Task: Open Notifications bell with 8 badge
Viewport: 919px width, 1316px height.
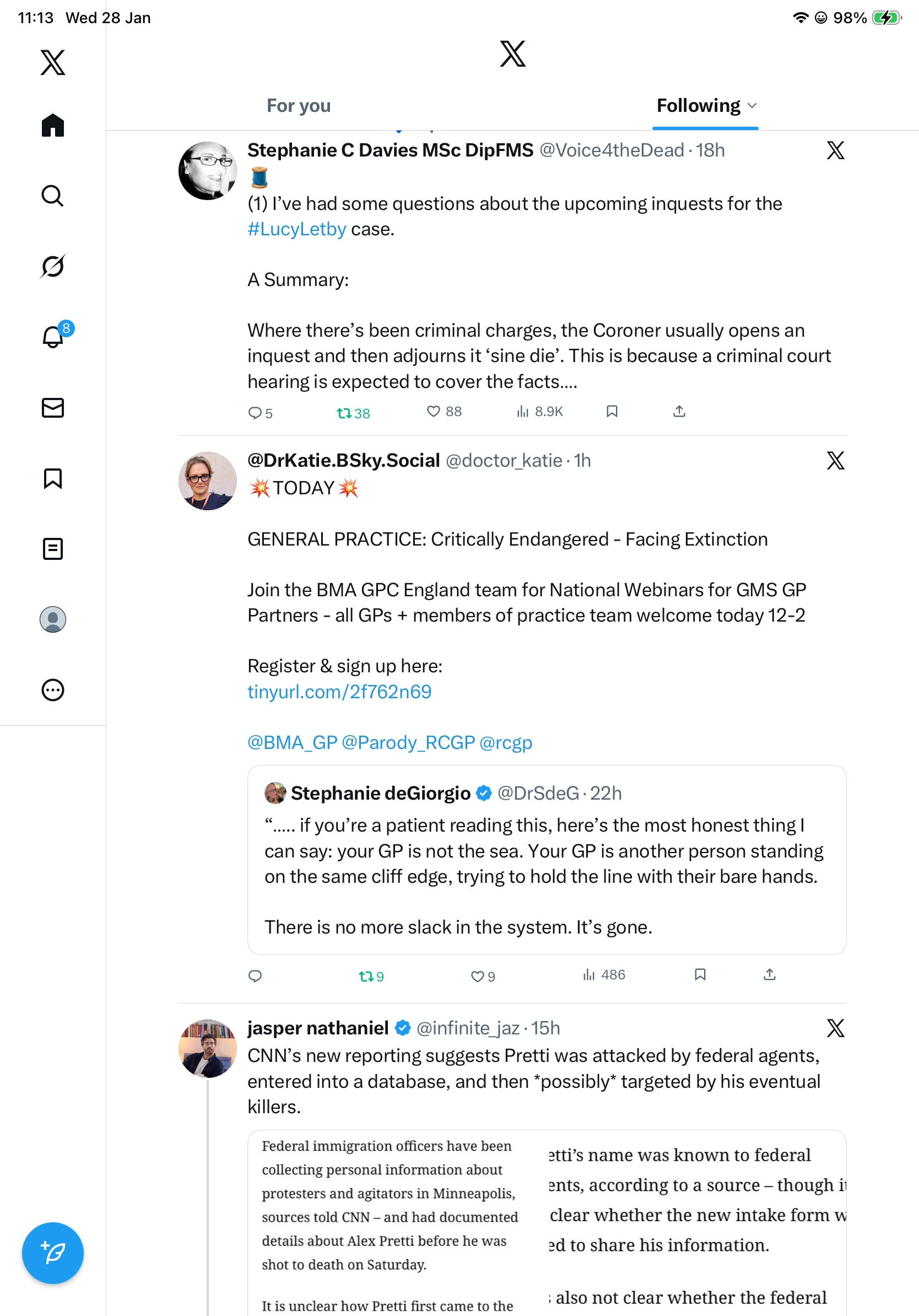Action: 53,337
